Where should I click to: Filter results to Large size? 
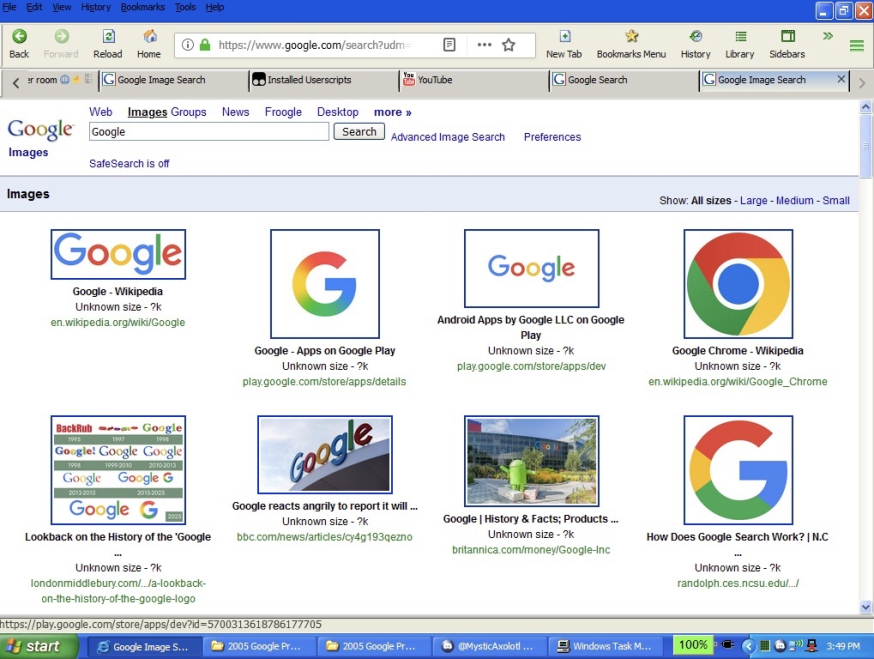(754, 201)
